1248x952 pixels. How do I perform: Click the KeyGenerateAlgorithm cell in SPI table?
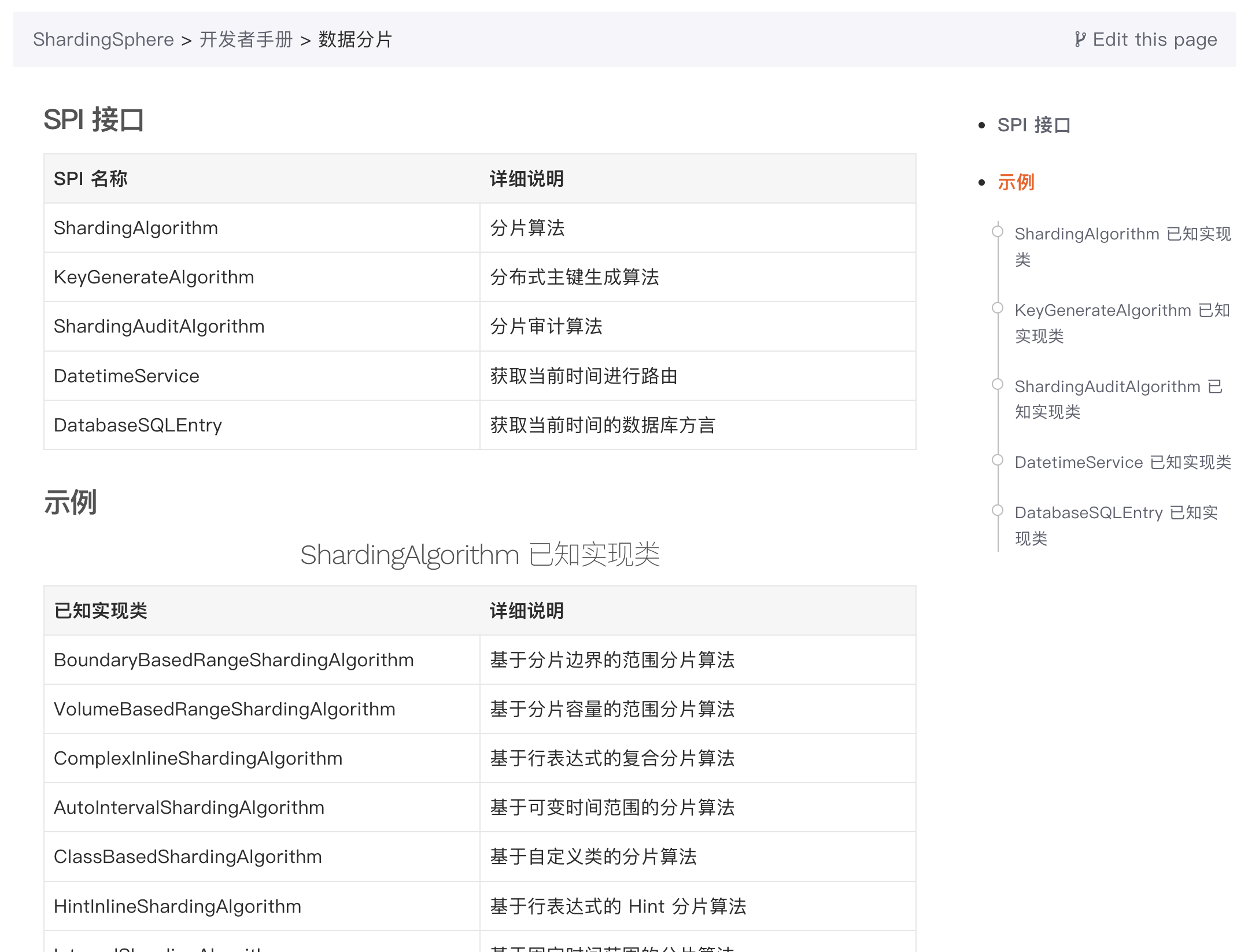pos(154,277)
